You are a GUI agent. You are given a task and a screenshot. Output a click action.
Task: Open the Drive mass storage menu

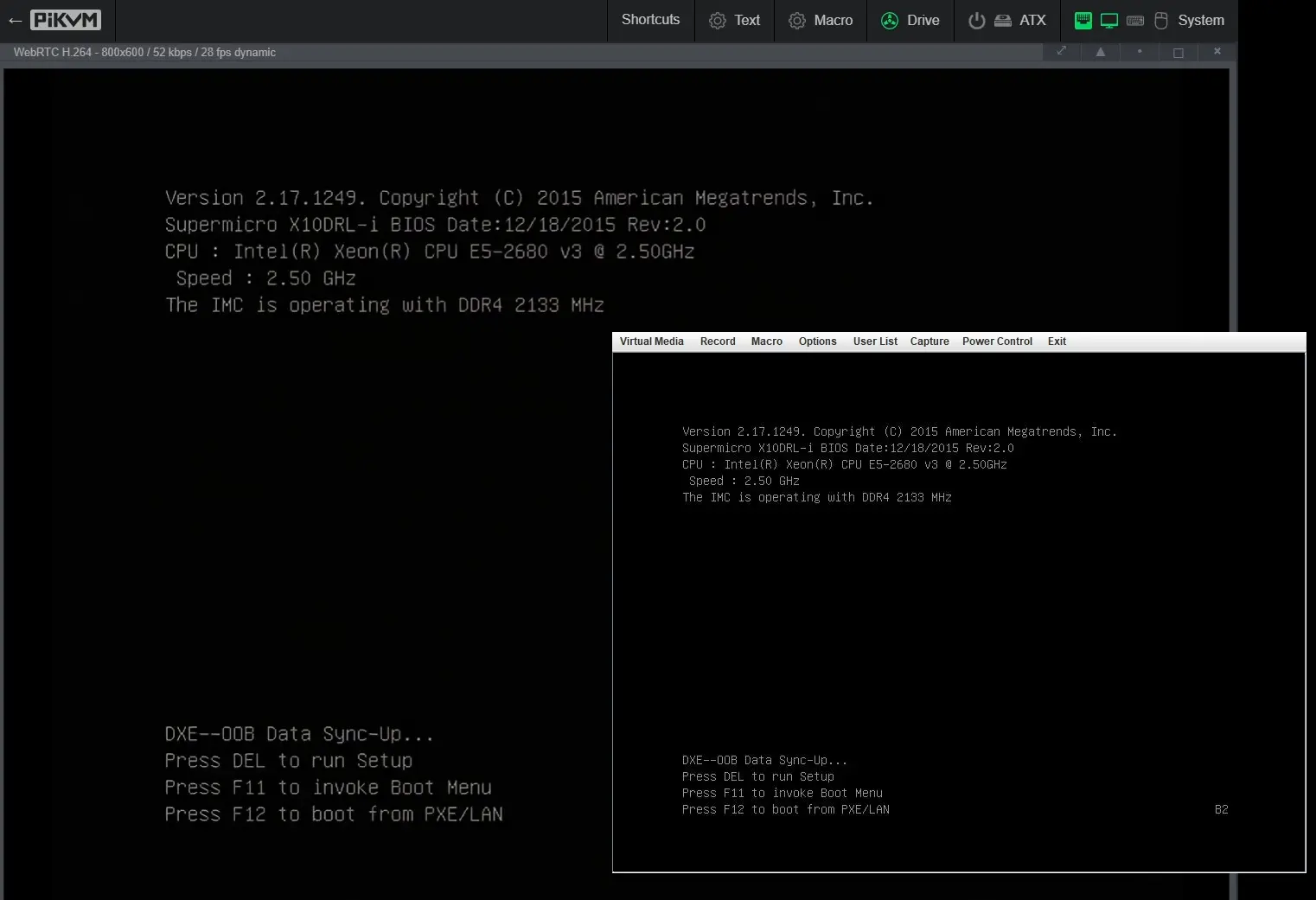click(x=910, y=20)
